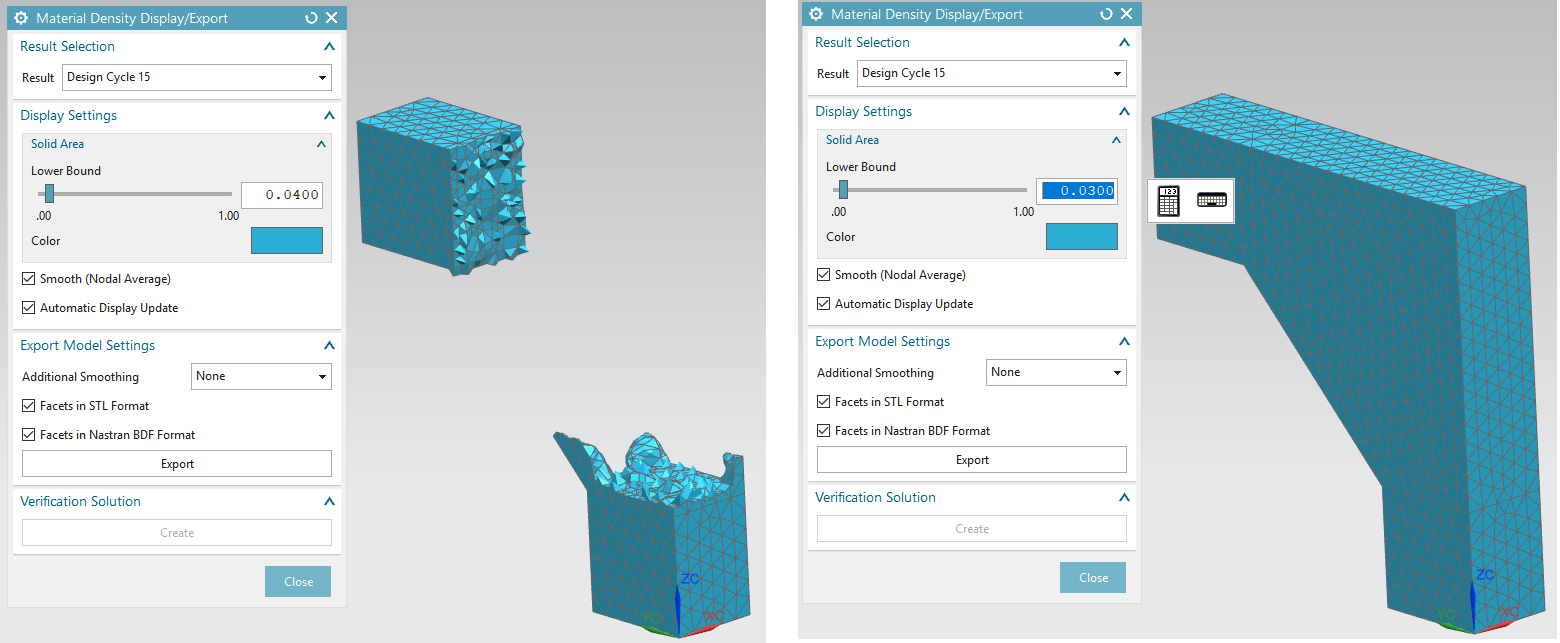Click the gear icon in left dialog title

pos(21,18)
